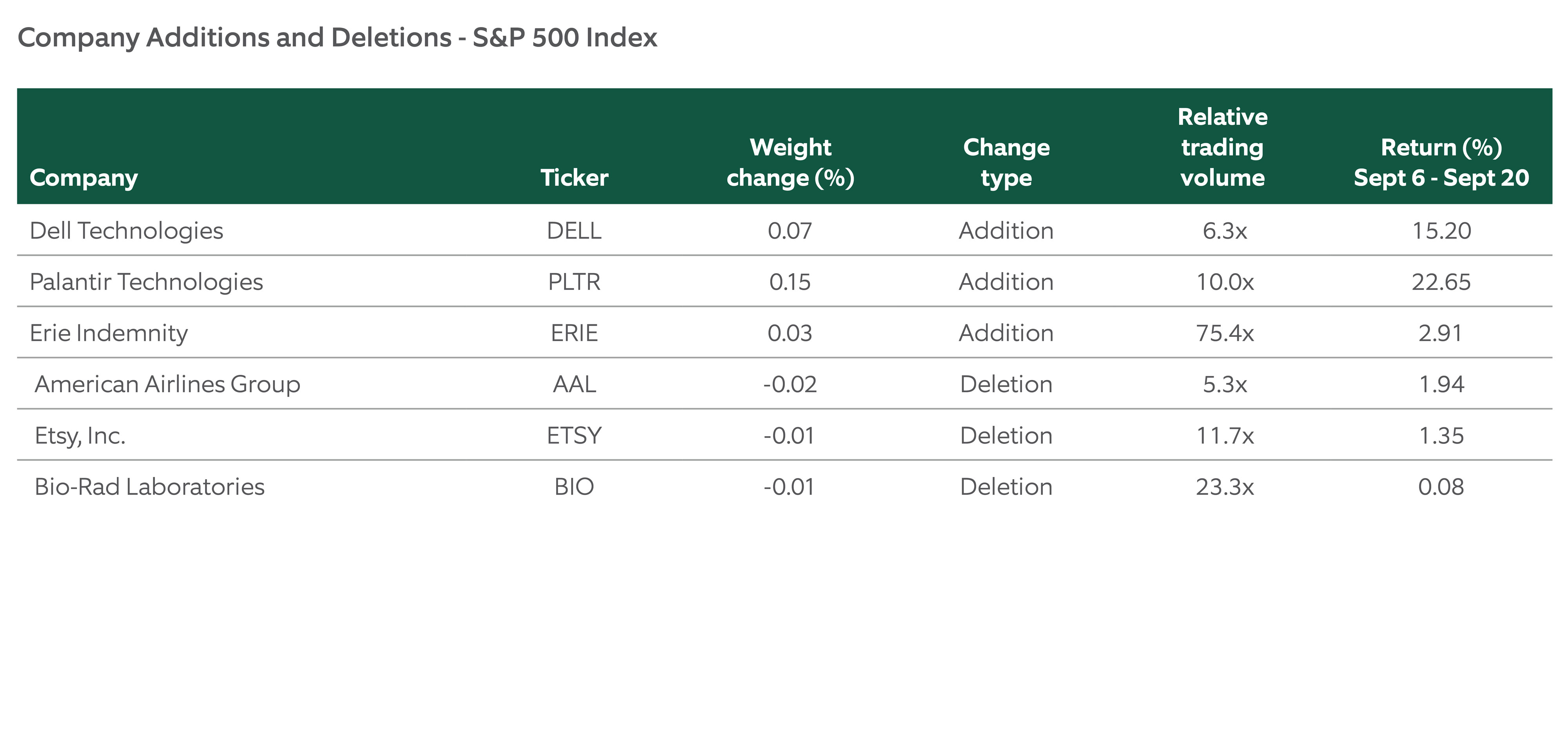Click the ETSY ticker cell
The height and width of the screenshot is (731, 1568).
pos(574,436)
